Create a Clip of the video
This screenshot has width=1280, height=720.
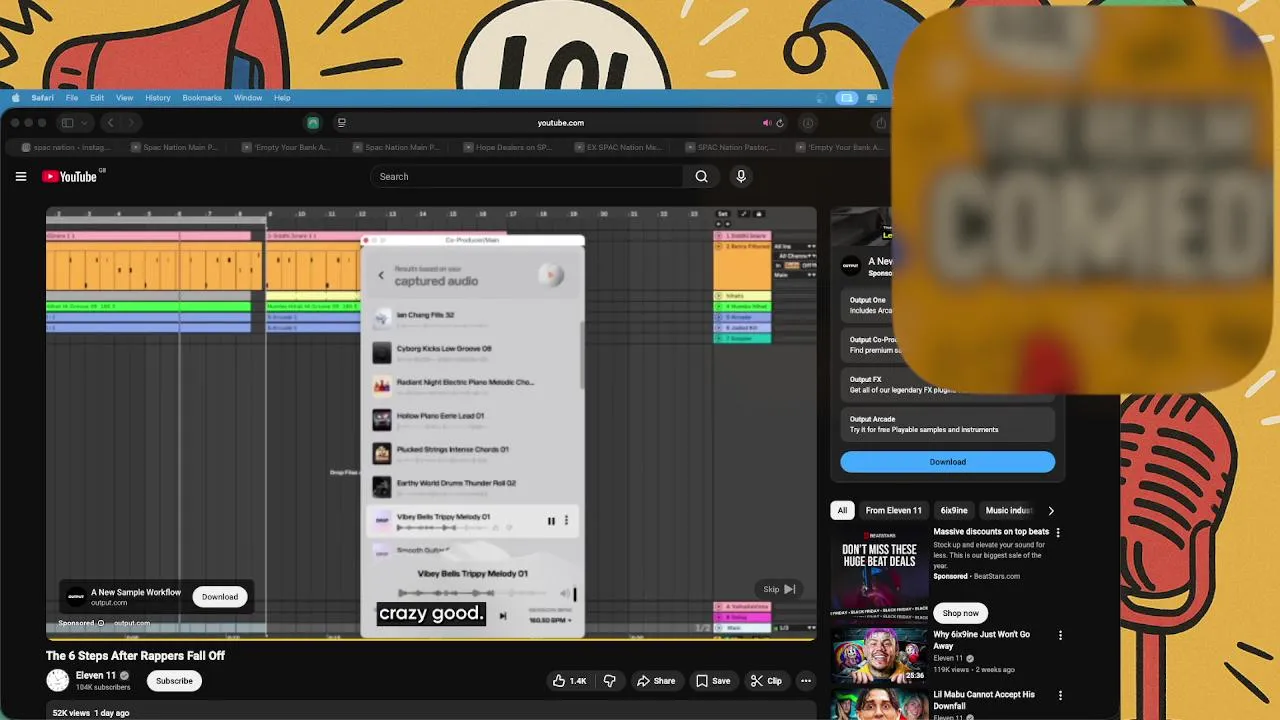point(766,681)
